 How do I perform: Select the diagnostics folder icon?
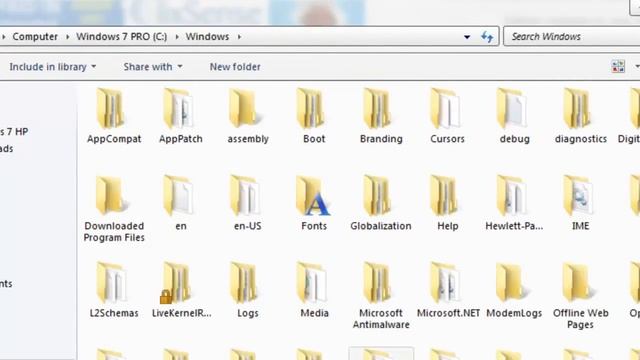click(577, 109)
